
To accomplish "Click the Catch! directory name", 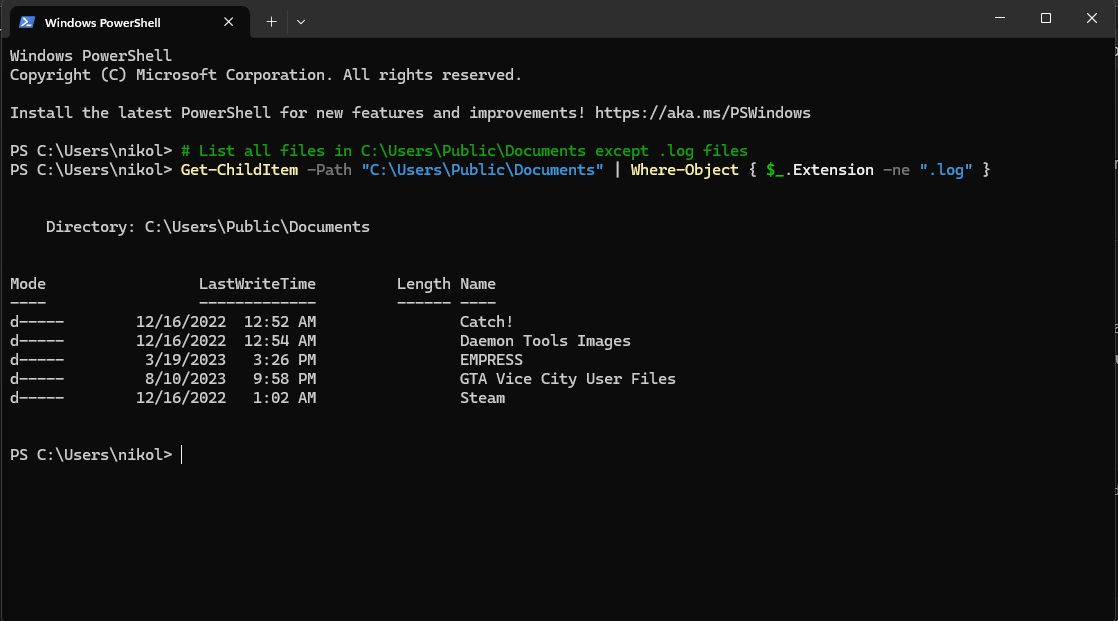I will point(486,322).
